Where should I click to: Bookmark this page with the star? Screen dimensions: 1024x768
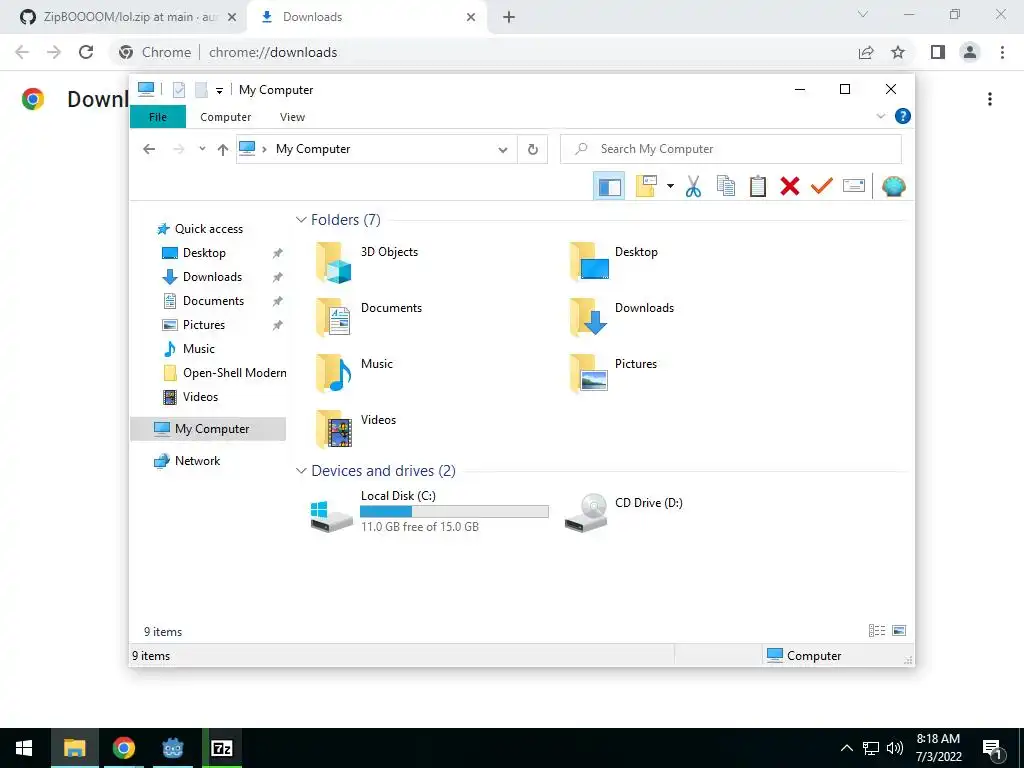click(x=898, y=52)
